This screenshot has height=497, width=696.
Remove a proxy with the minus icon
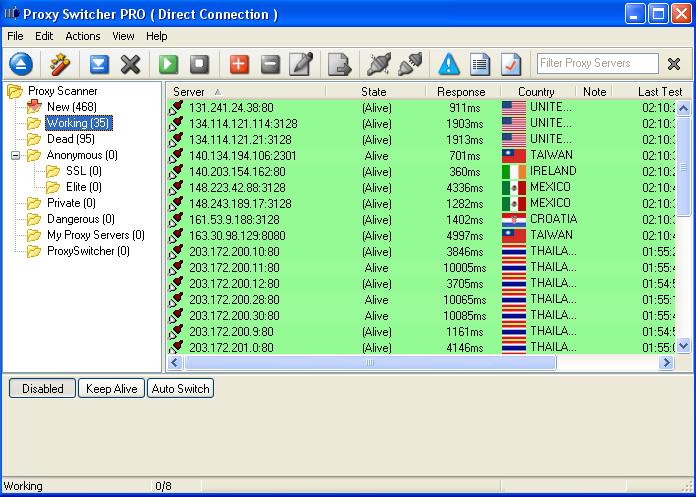coord(270,64)
